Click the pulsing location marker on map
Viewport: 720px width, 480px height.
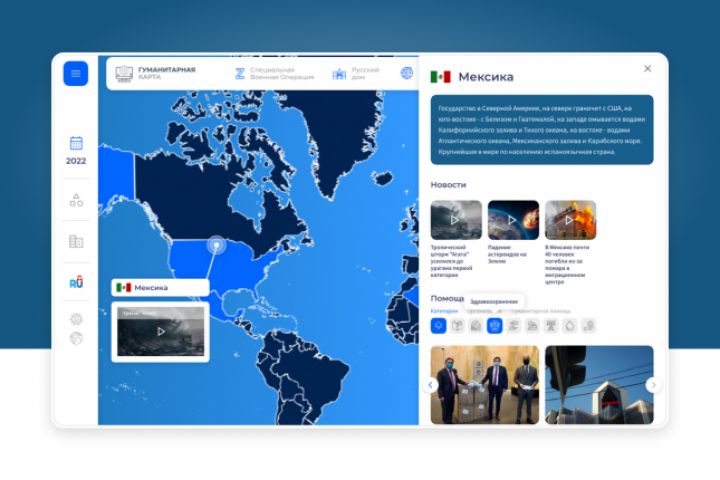click(x=216, y=245)
